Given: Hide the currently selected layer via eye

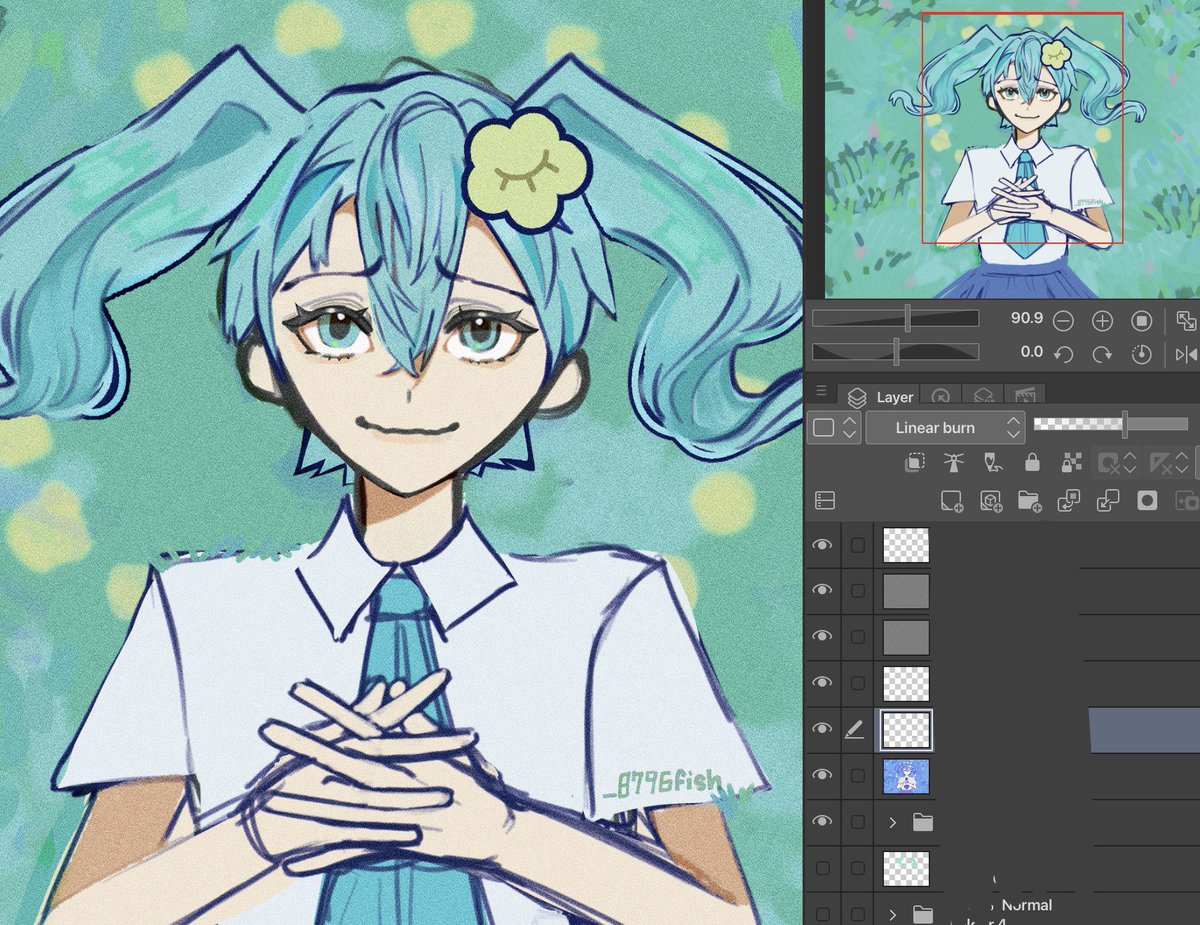Looking at the screenshot, I should pos(822,730).
